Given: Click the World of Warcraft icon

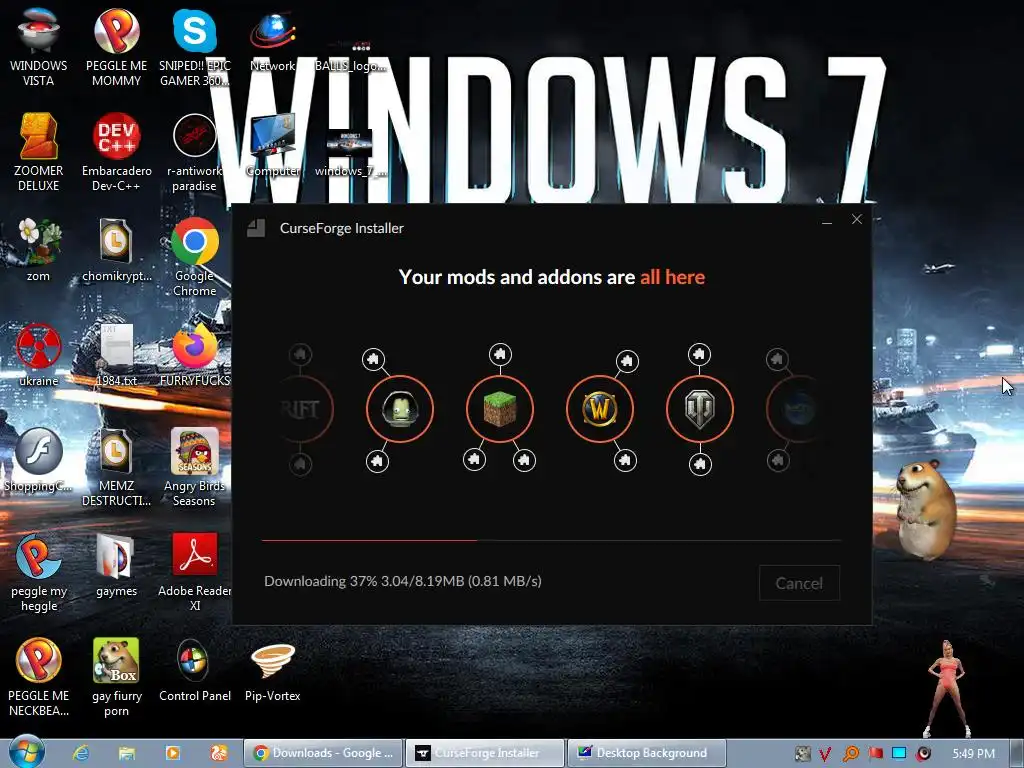Looking at the screenshot, I should coord(600,409).
